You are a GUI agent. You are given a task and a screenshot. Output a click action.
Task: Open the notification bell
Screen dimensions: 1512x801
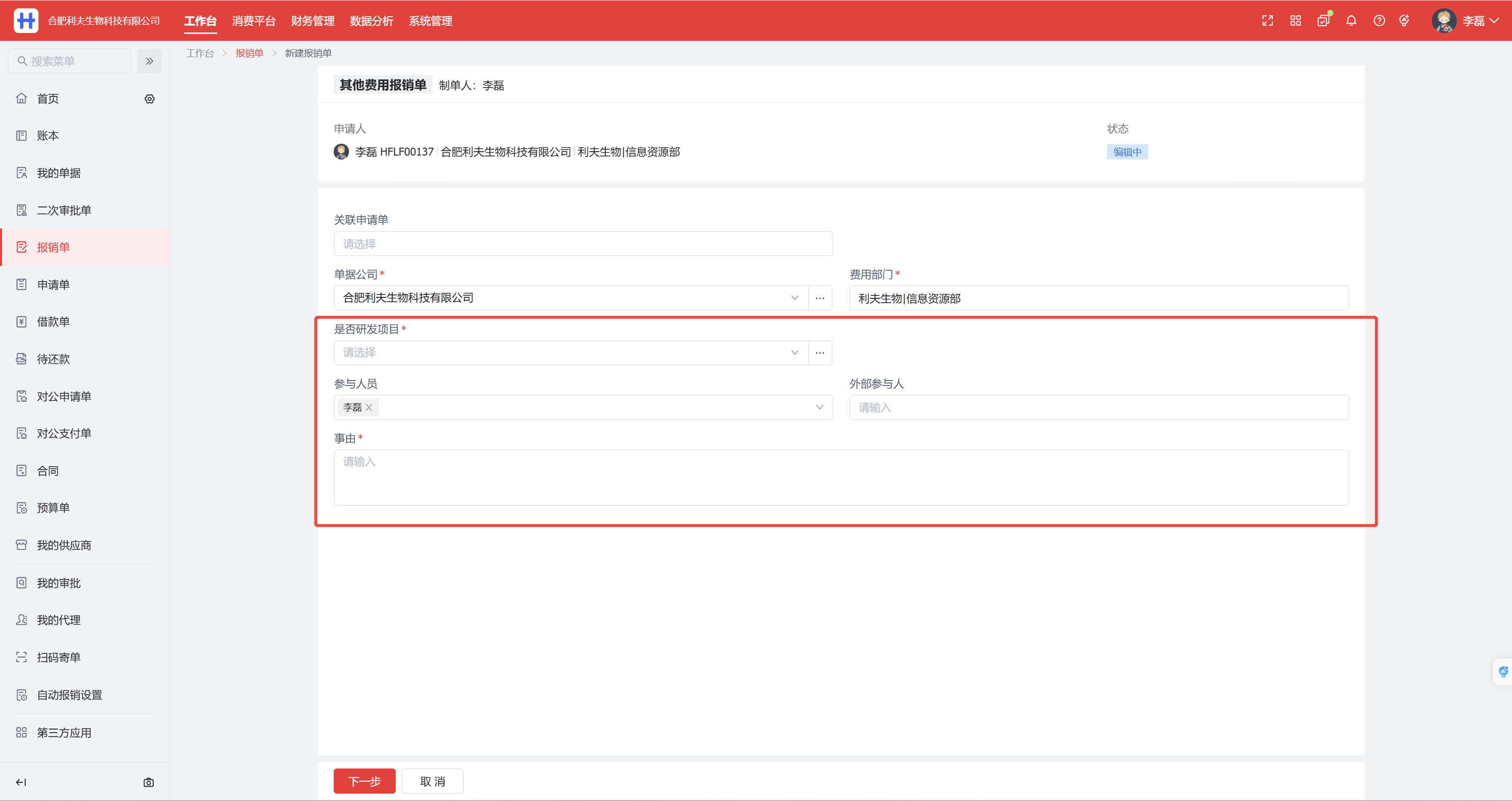(1351, 21)
